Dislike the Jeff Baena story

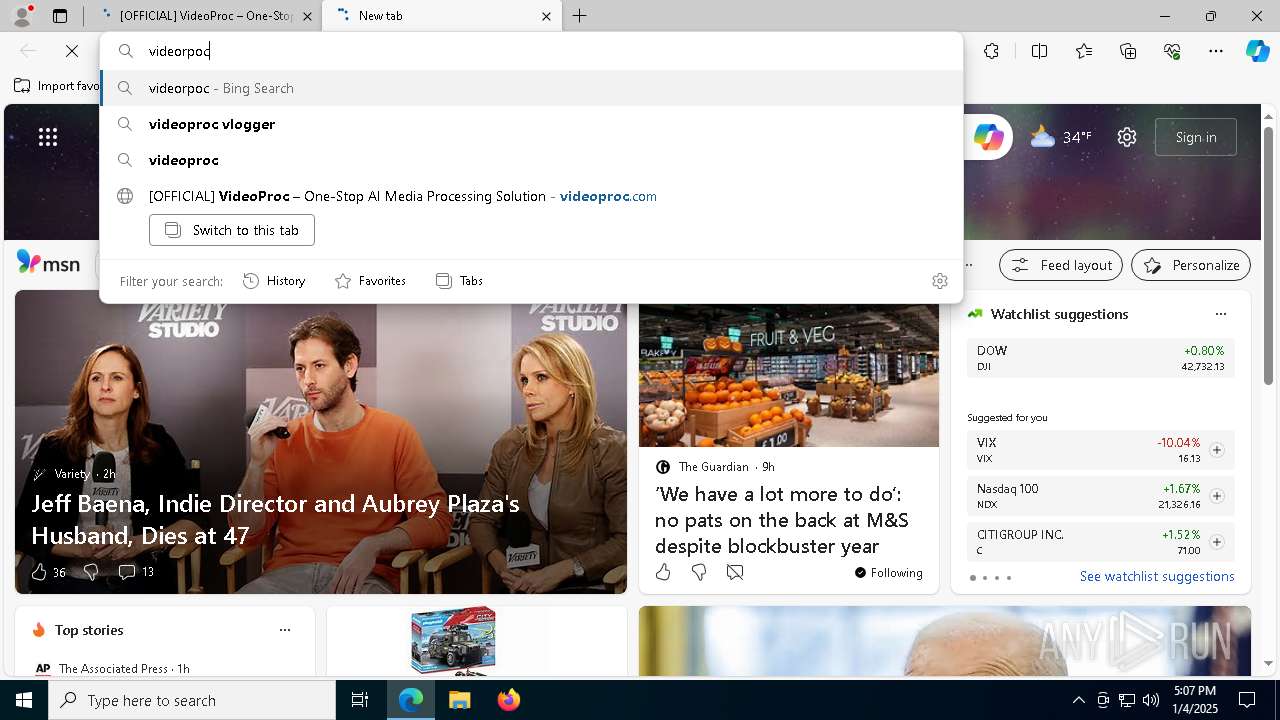91,572
